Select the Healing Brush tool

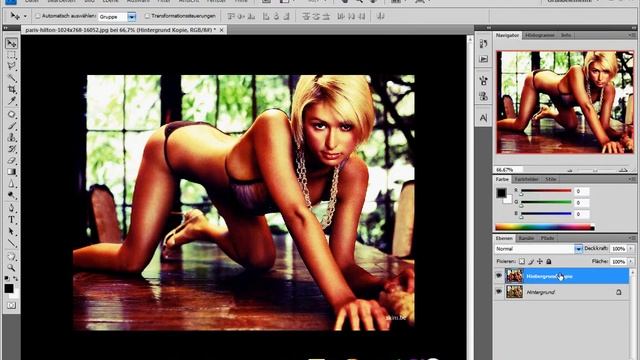pyautogui.click(x=11, y=114)
